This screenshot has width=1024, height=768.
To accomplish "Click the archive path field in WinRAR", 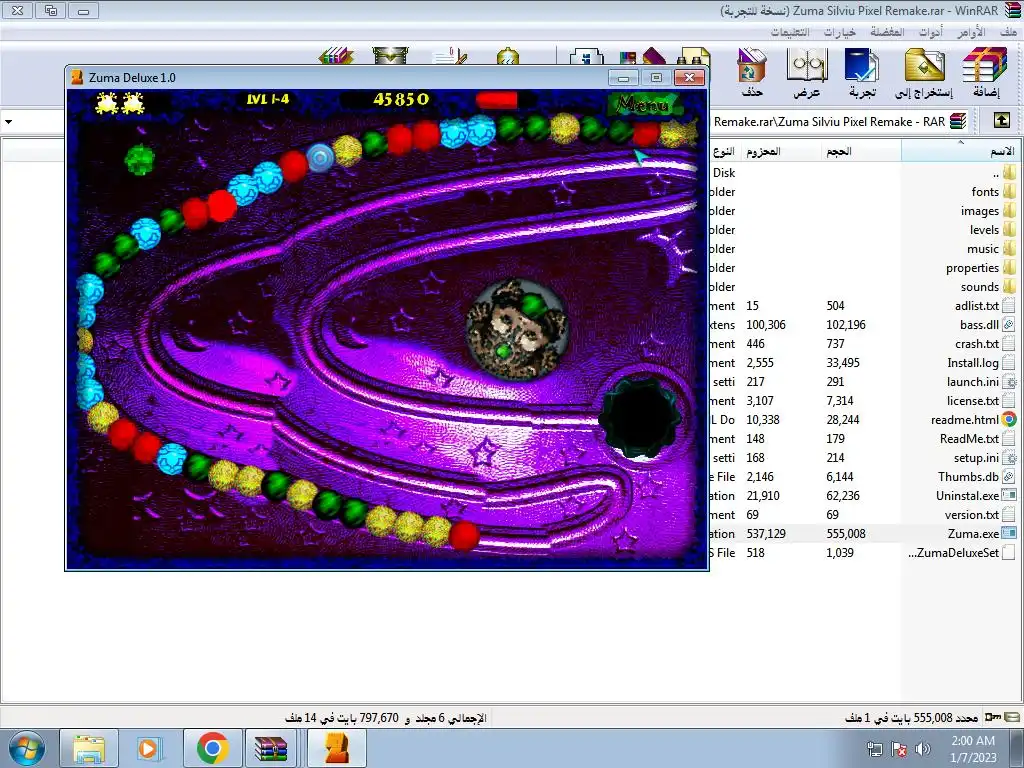I will pos(827,121).
